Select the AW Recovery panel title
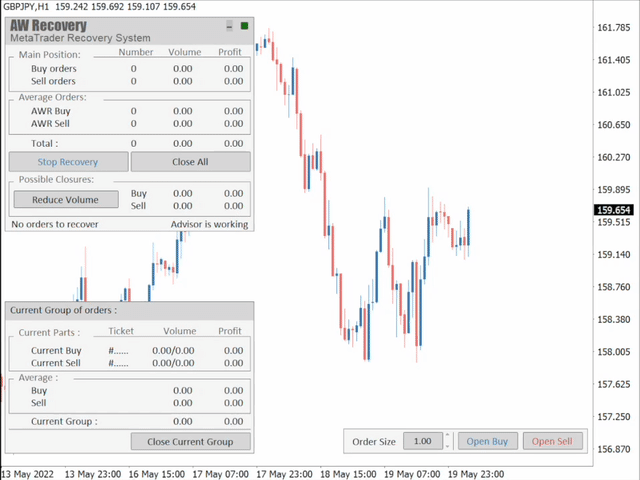The height and width of the screenshot is (480, 640). [x=48, y=25]
